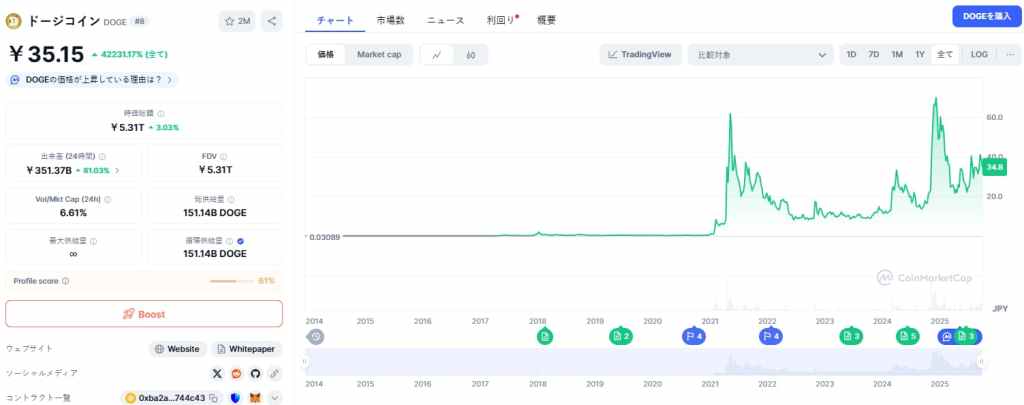Switch chart to Market cap view
Screen dimensions: 1024x405
coord(379,55)
